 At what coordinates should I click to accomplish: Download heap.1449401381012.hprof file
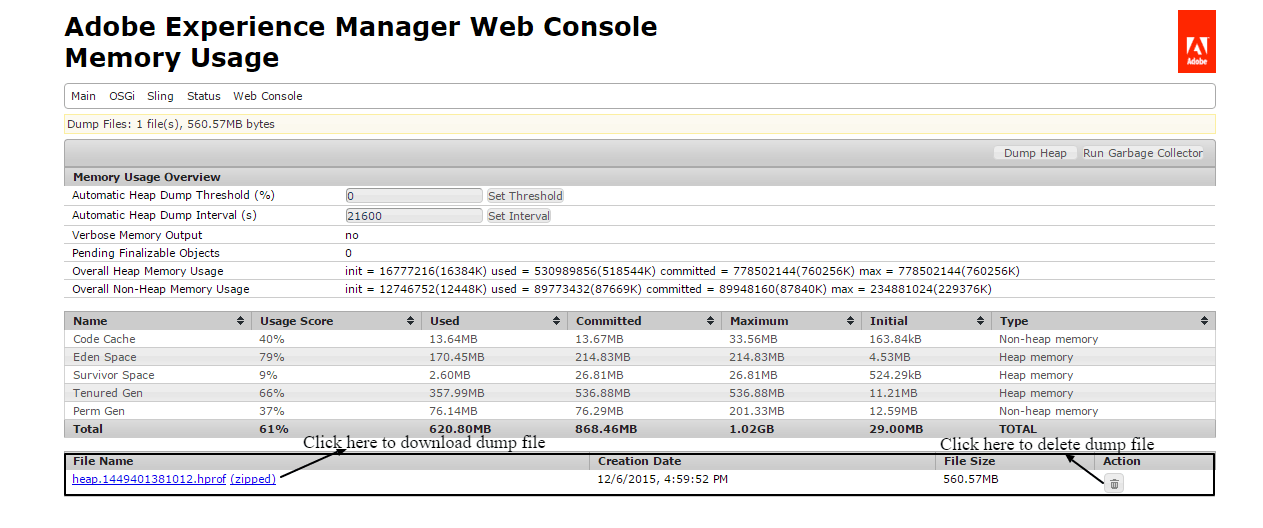click(149, 479)
